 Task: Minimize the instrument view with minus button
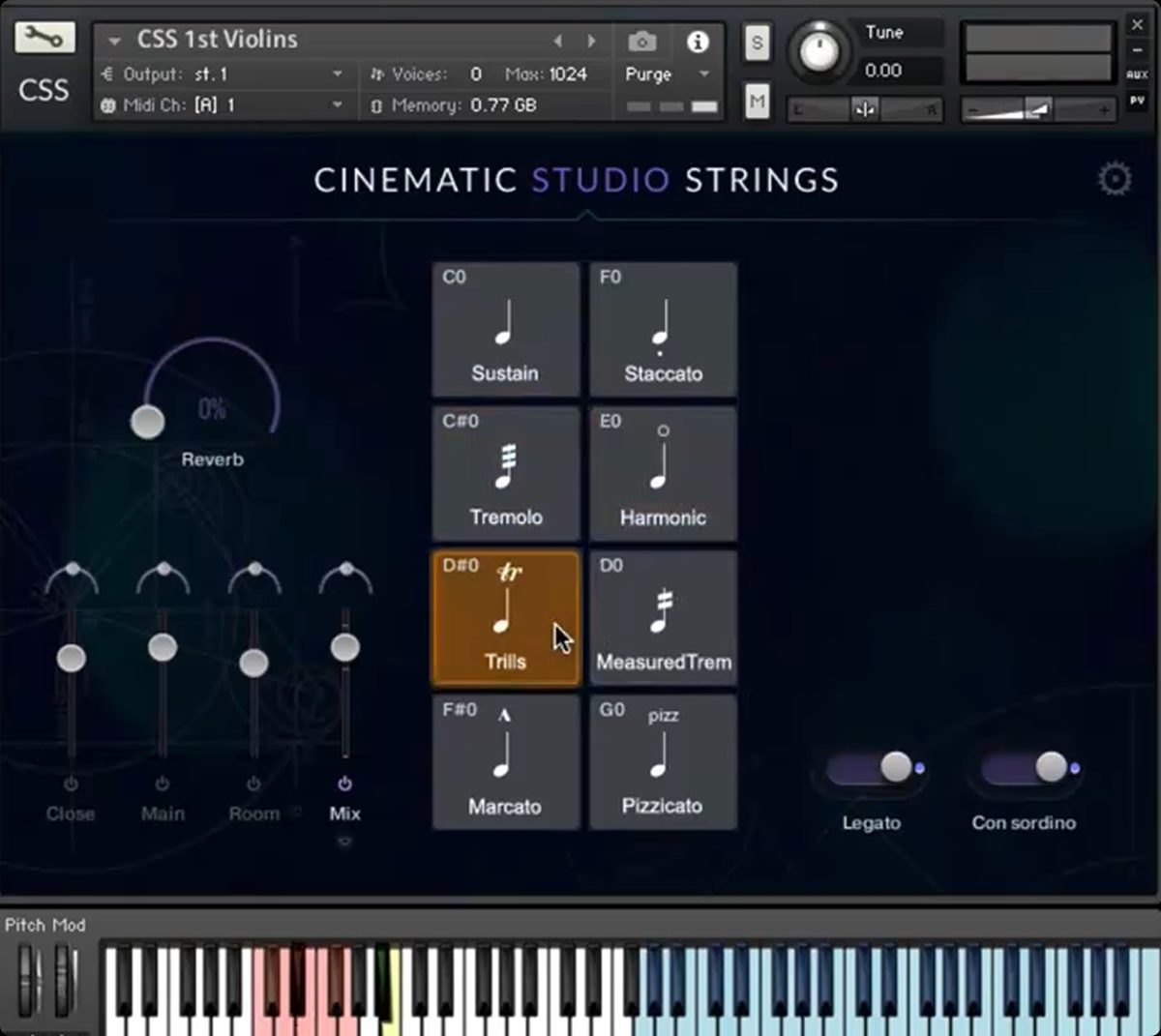(x=1137, y=50)
